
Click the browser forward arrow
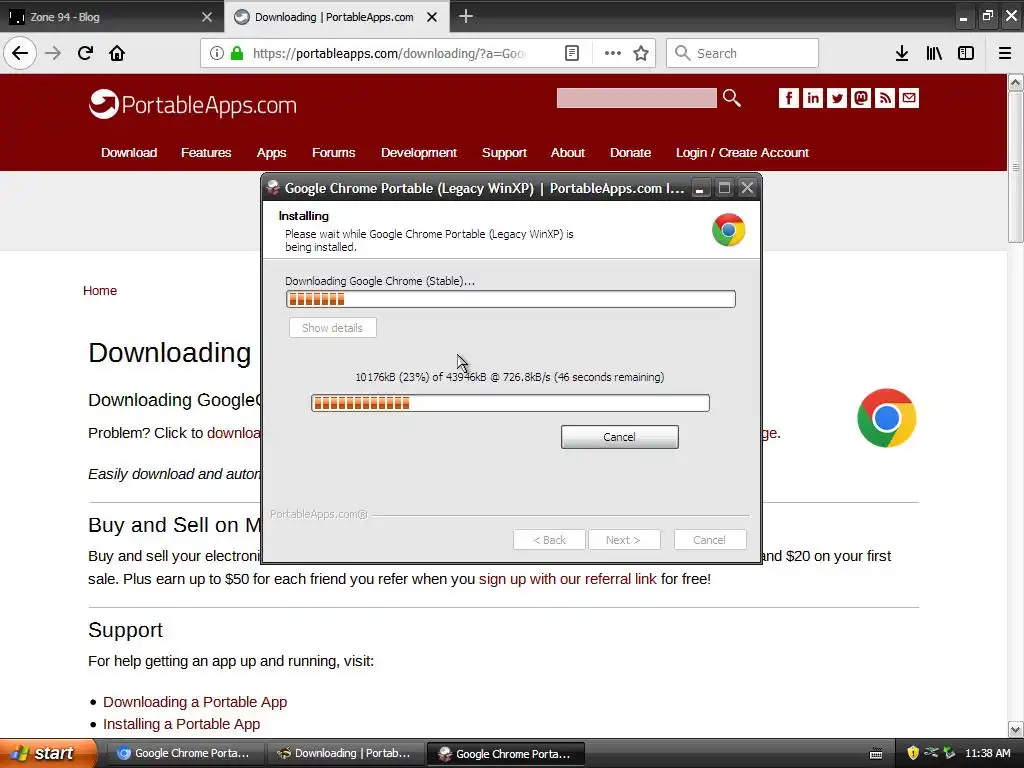click(53, 53)
